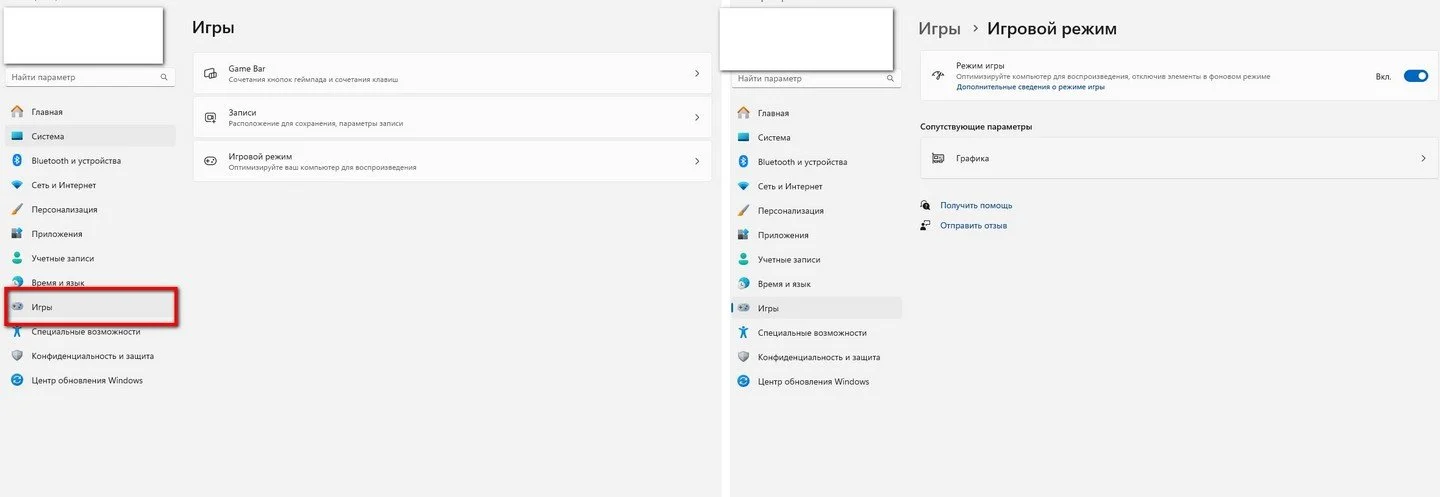Click Режим игры title text
This screenshot has width=1440, height=497.
980,65
